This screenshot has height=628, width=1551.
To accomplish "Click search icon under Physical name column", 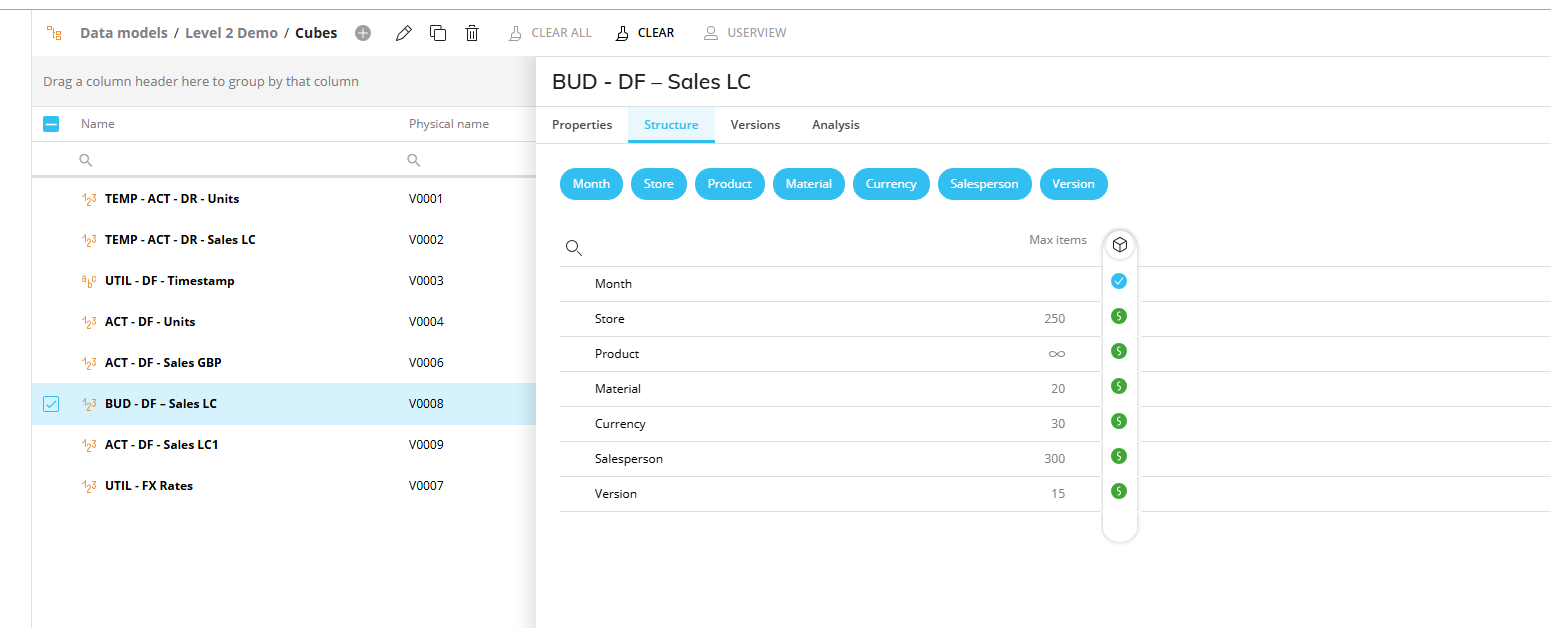I will tap(414, 160).
